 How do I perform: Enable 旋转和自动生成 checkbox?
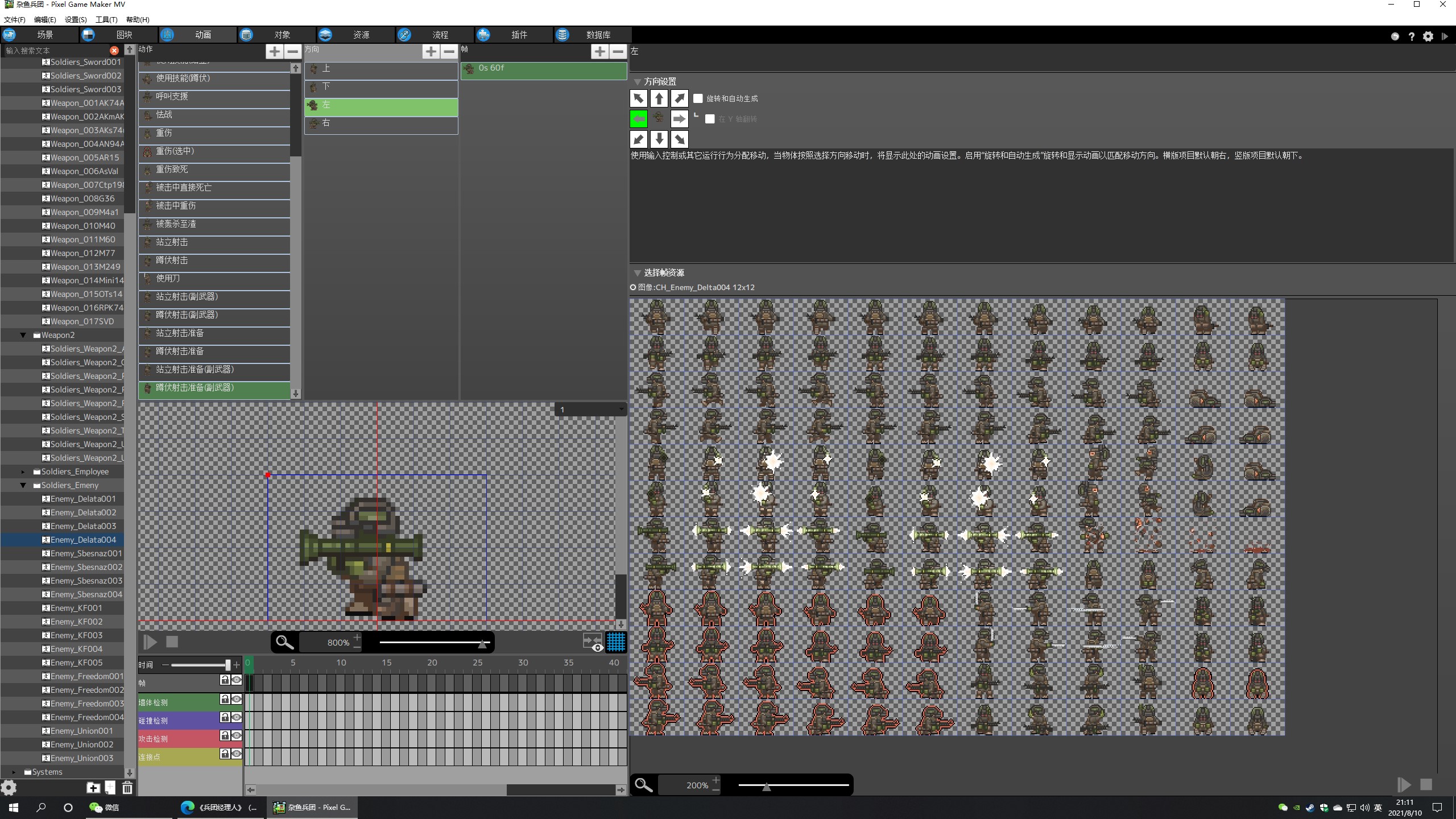(698, 98)
